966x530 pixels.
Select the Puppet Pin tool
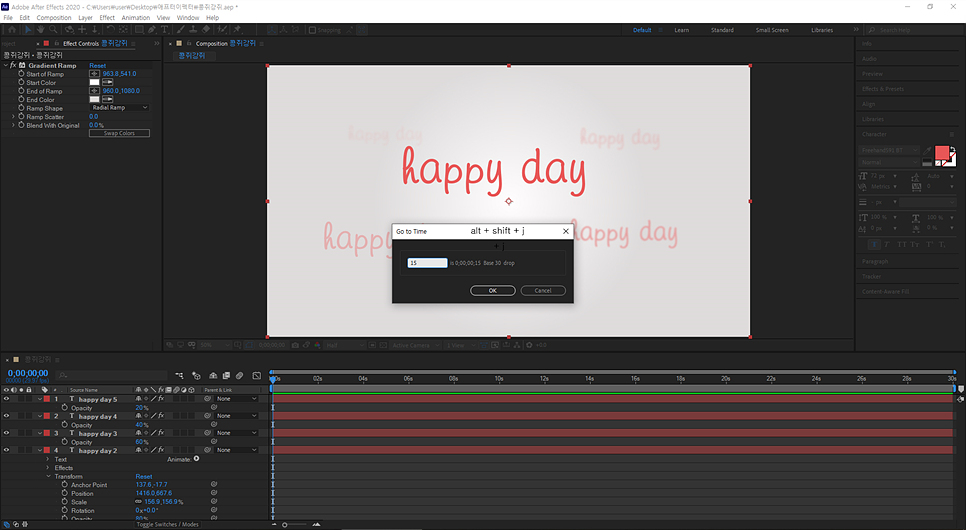coord(237,30)
